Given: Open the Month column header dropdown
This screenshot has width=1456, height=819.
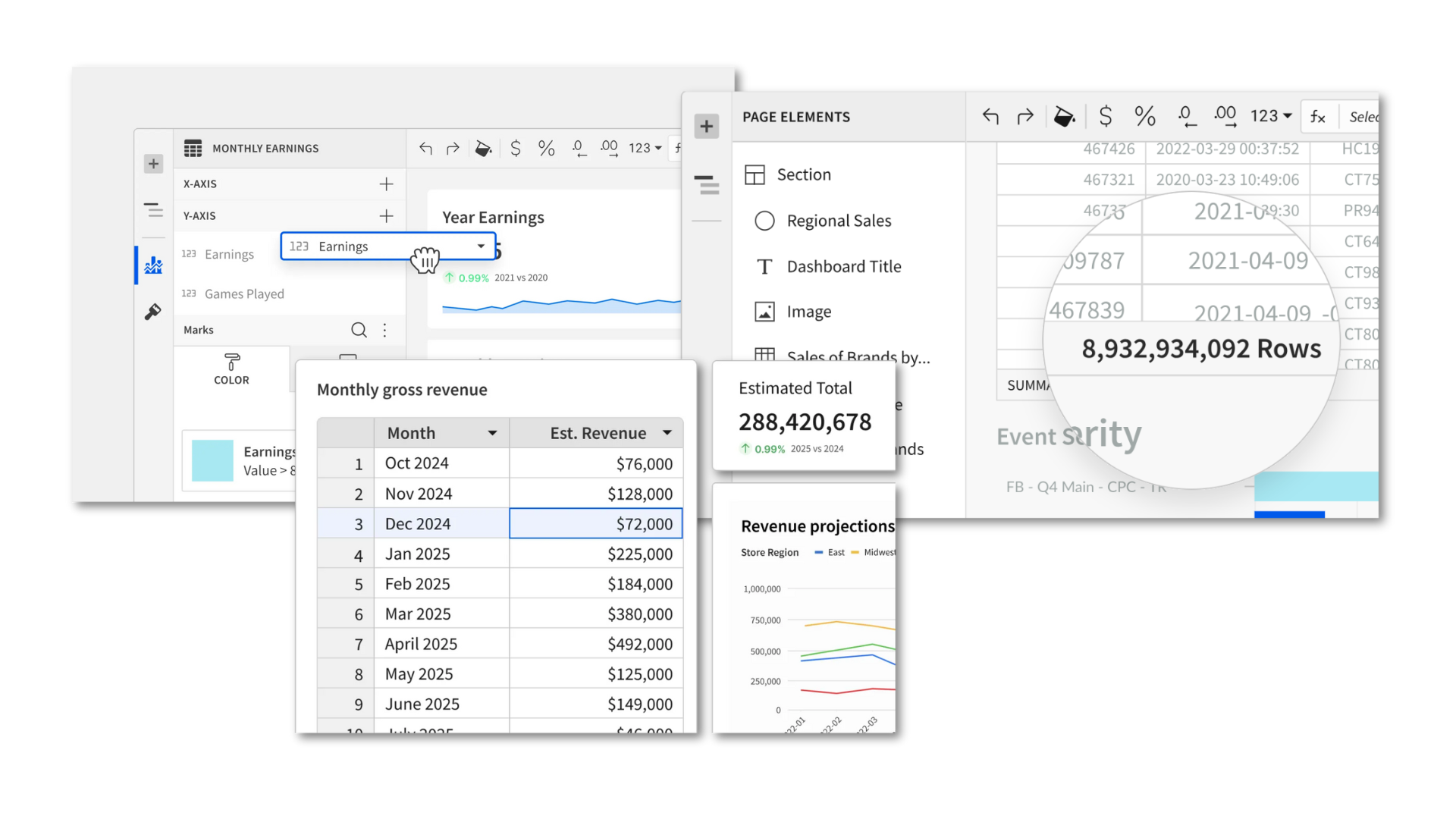Looking at the screenshot, I should coord(492,433).
